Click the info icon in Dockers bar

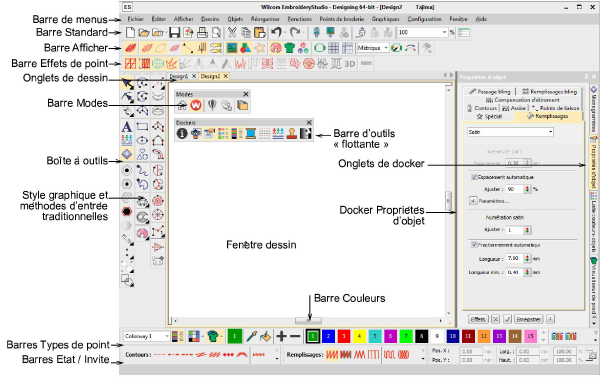pos(182,133)
